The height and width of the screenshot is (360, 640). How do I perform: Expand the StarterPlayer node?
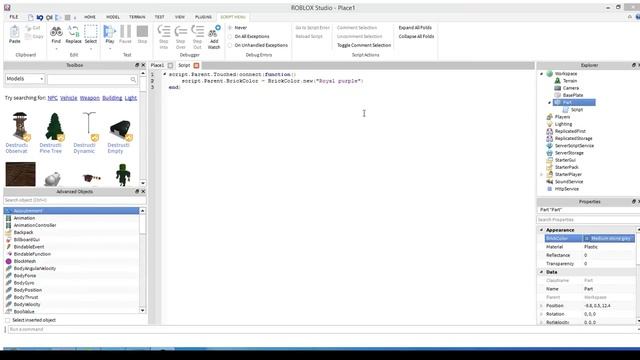tap(542, 174)
